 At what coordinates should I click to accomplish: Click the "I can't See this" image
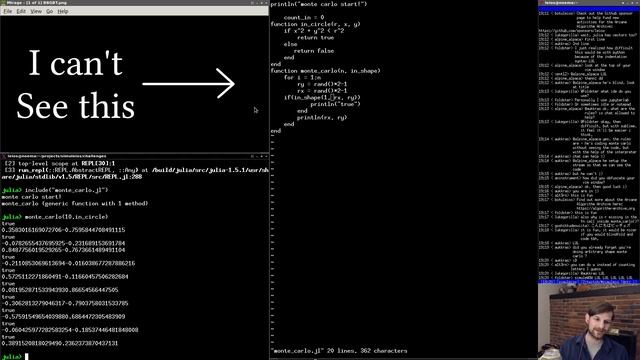coord(134,84)
